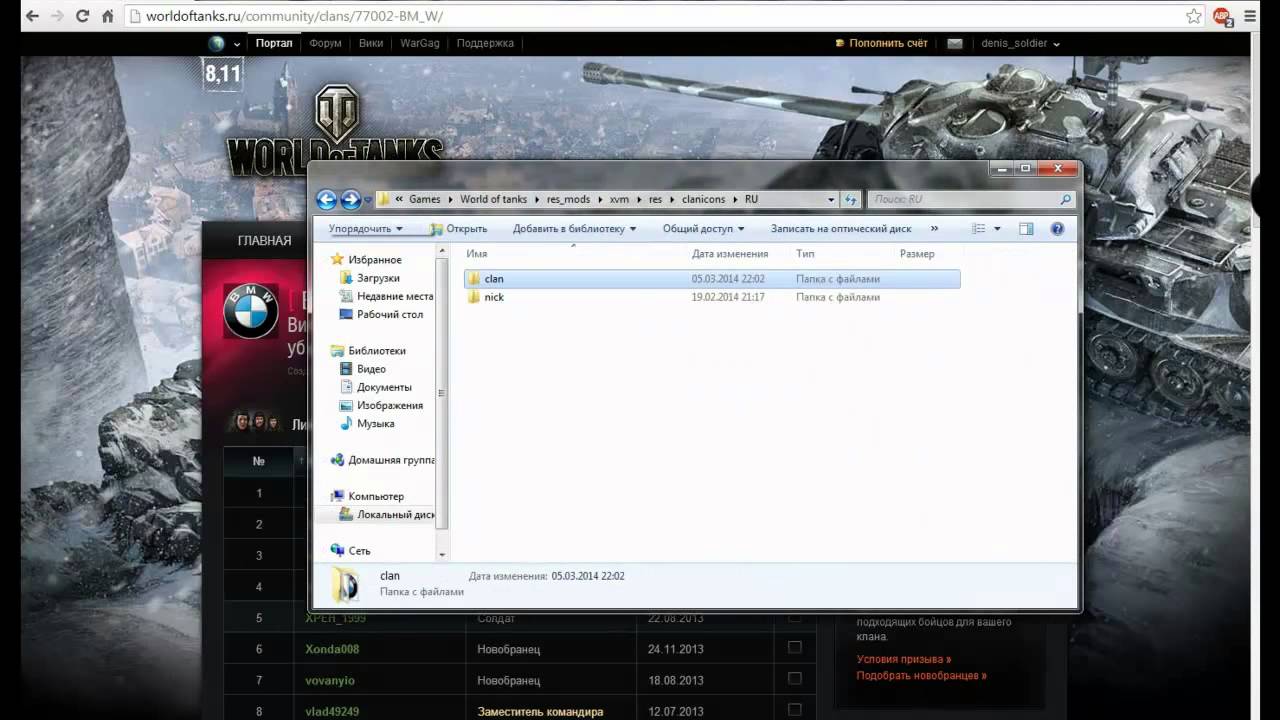
Task: Sort by Имя column header
Action: click(476, 254)
